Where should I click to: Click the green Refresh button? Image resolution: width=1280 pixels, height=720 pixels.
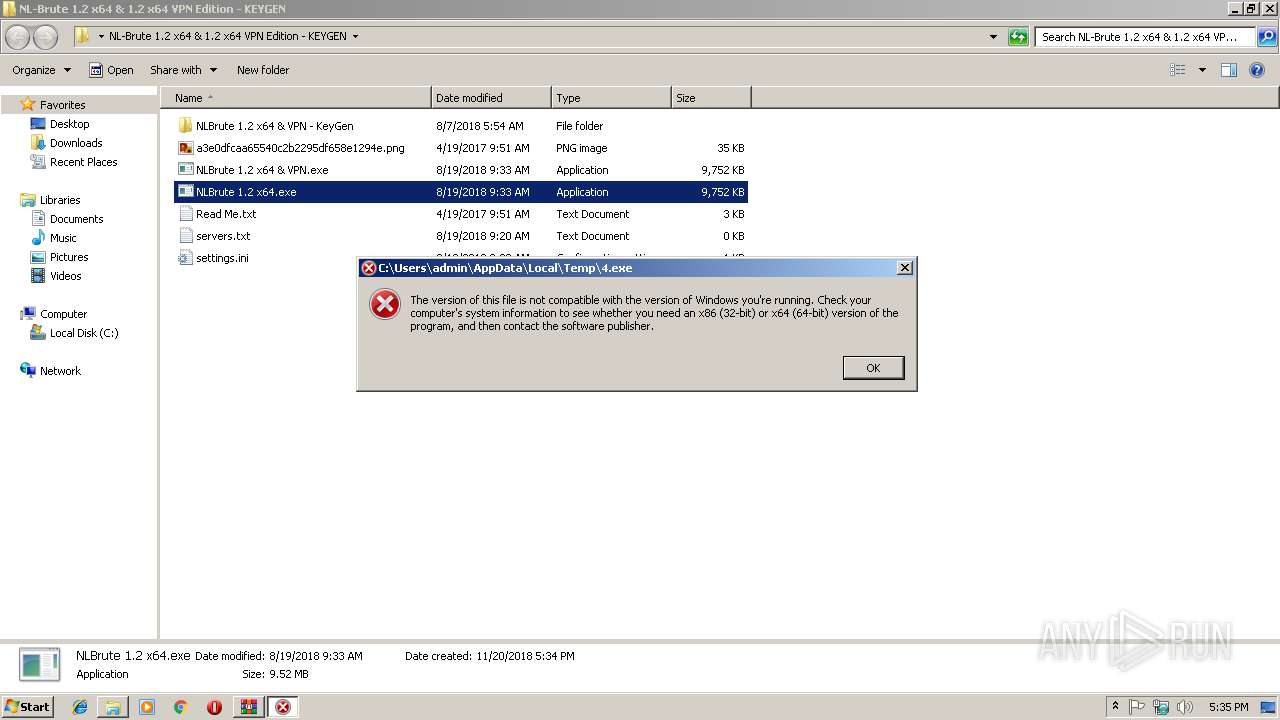pyautogui.click(x=1018, y=37)
